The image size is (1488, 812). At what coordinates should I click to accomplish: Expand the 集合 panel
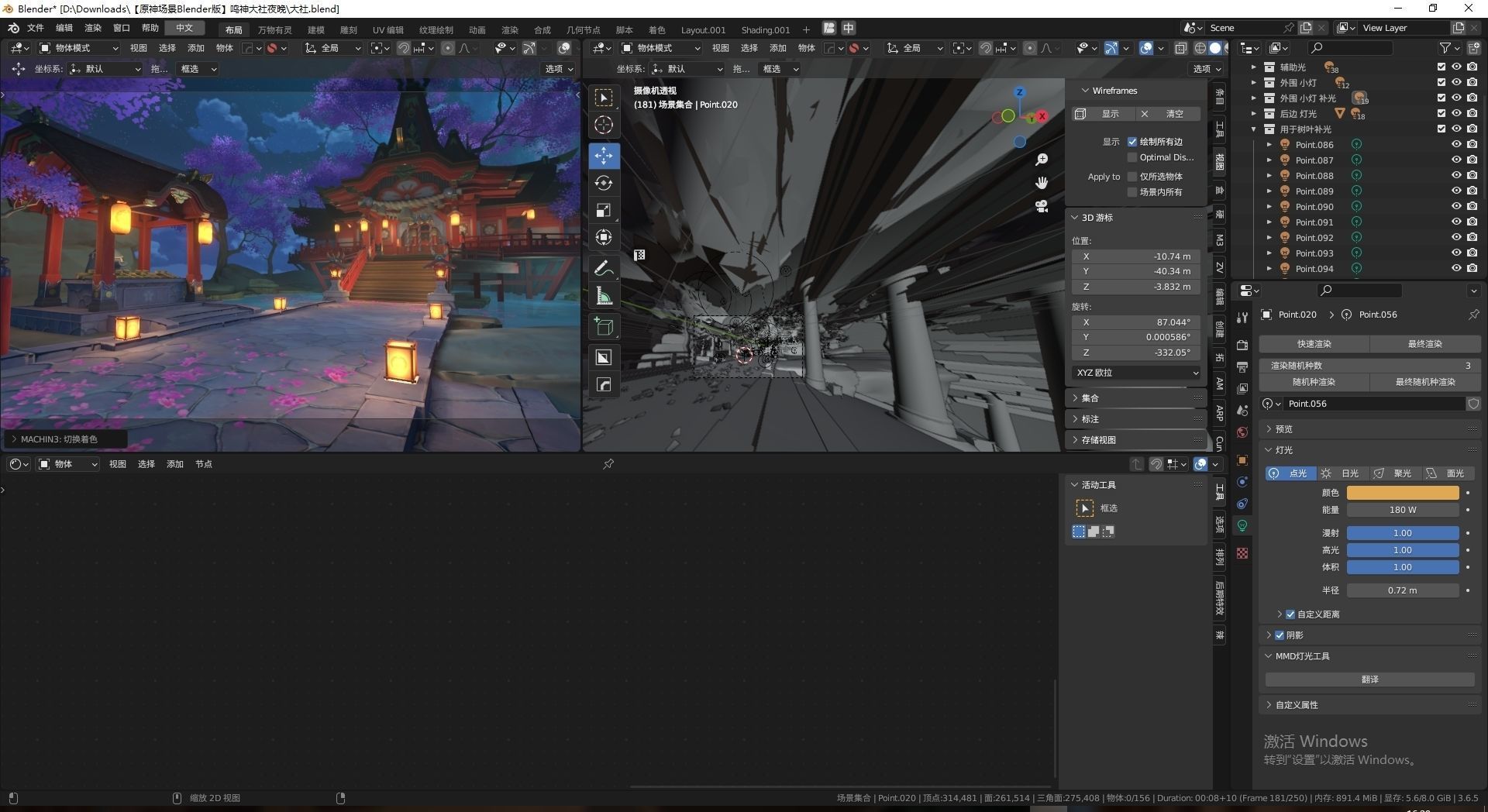[x=1135, y=398]
